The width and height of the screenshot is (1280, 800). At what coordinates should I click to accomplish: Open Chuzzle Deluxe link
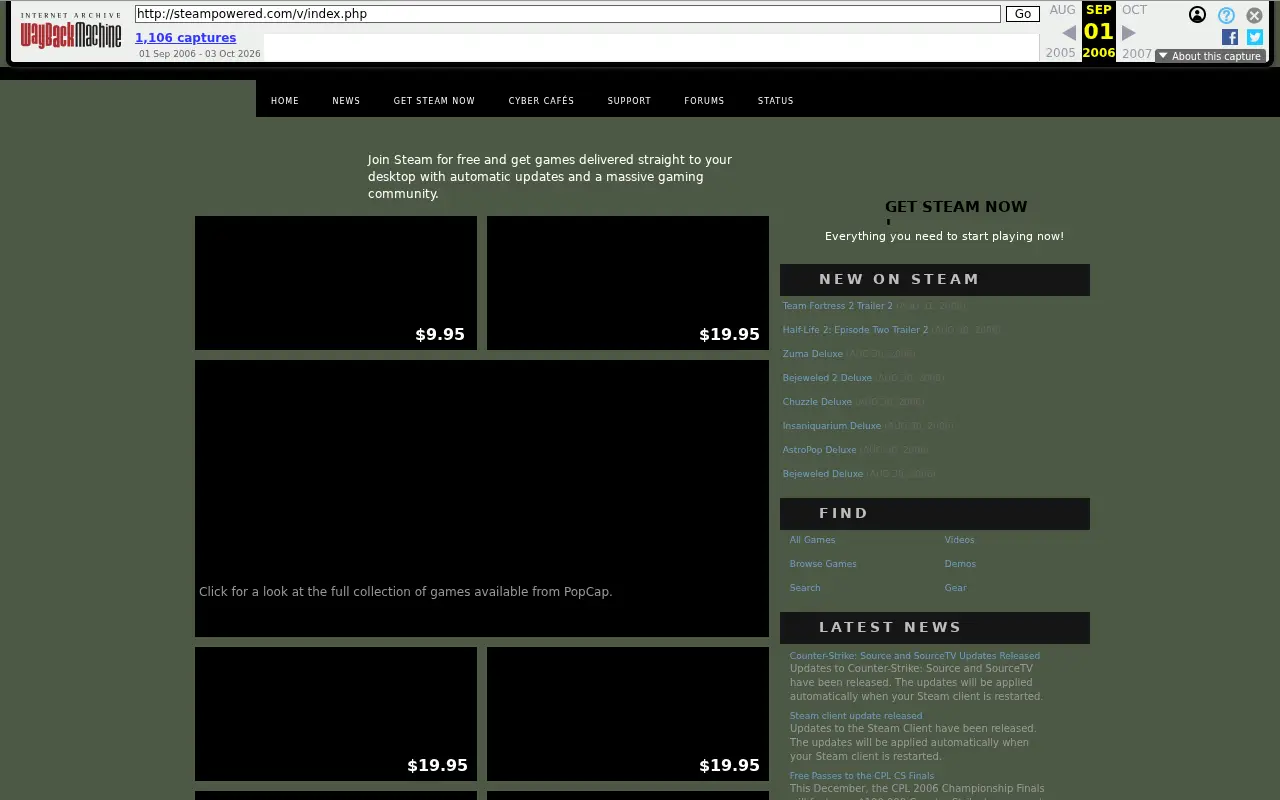click(817, 402)
